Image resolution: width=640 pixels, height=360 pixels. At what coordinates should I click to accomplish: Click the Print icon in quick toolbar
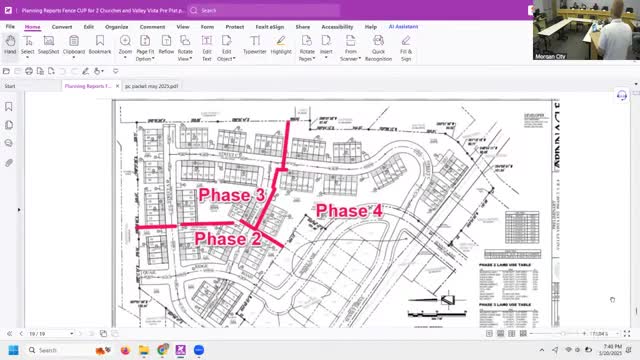(29, 71)
